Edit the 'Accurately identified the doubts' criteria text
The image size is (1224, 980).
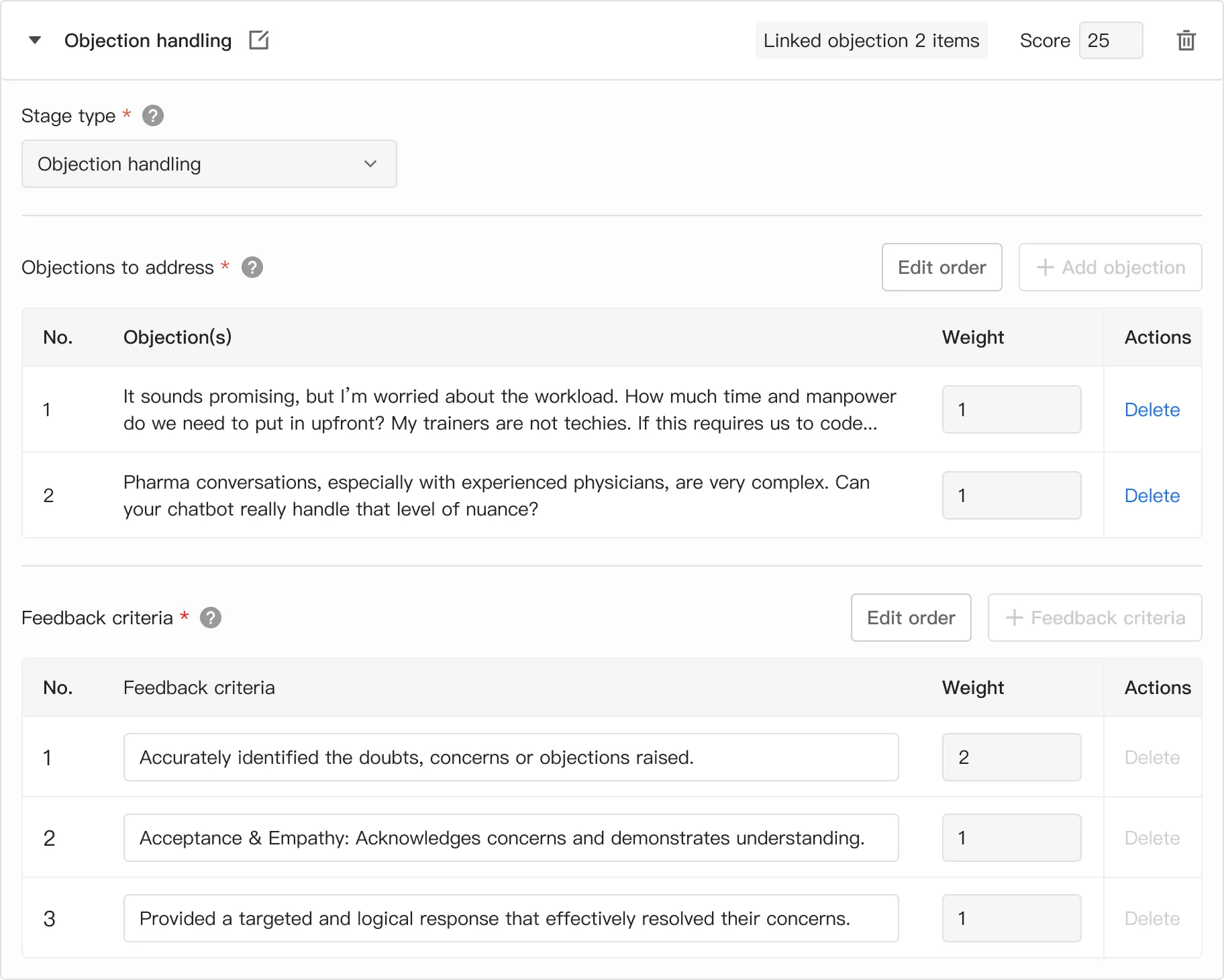[511, 757]
